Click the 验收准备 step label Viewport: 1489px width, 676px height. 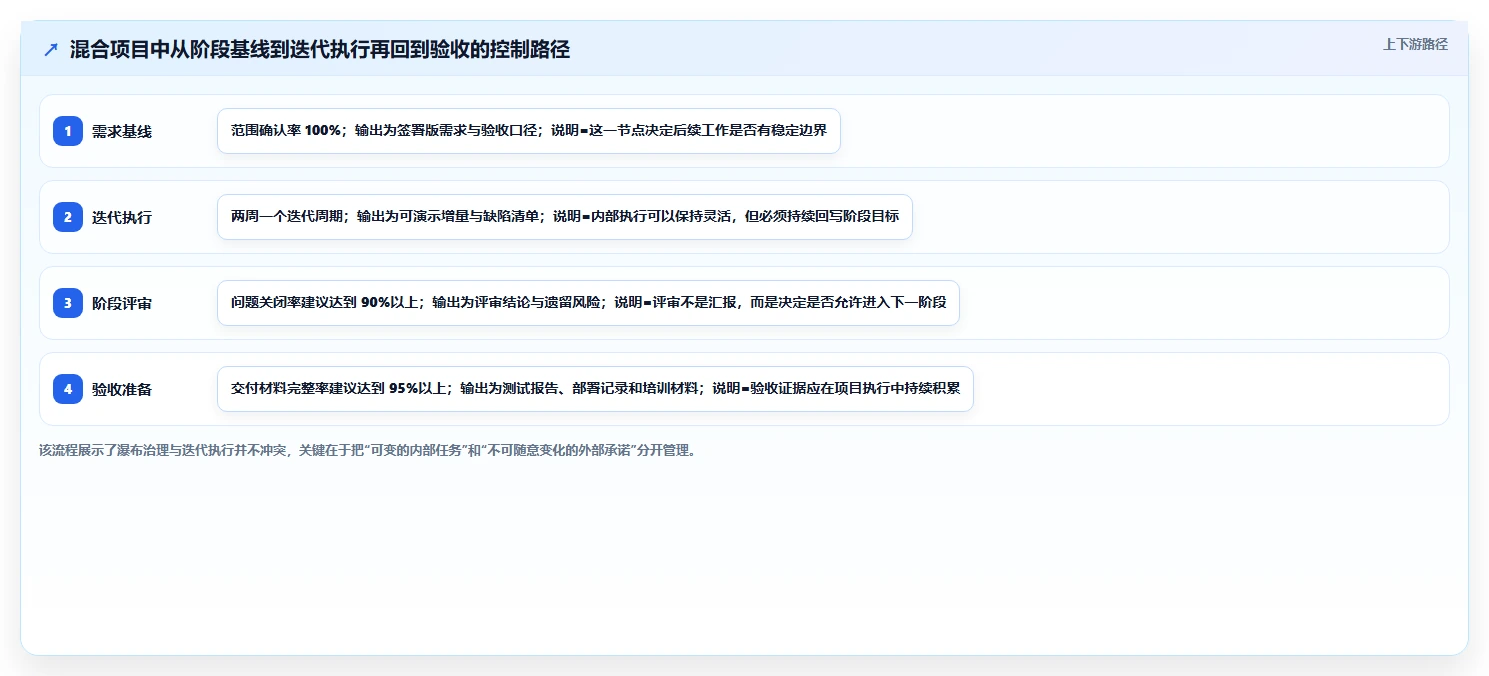click(122, 389)
